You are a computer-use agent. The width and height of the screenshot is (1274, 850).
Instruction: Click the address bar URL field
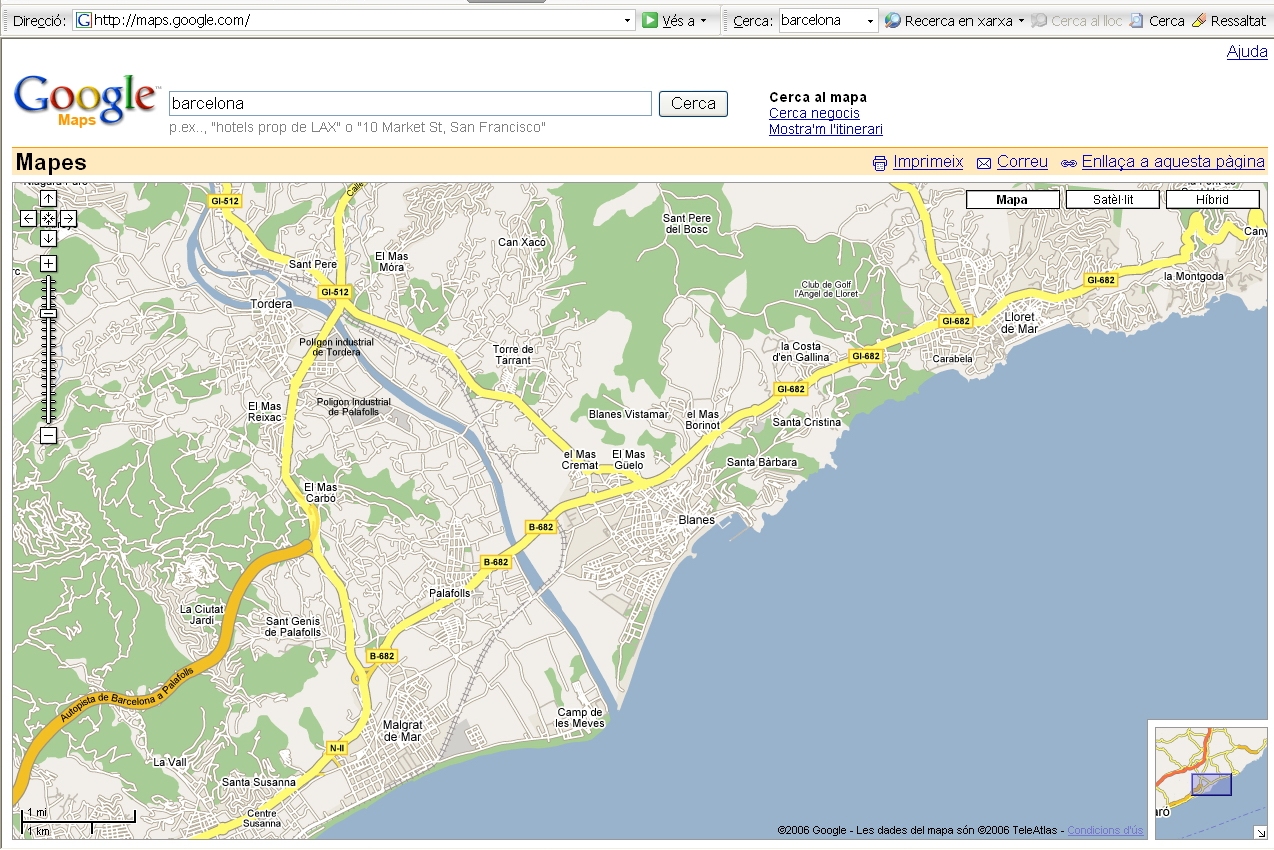tap(356, 21)
